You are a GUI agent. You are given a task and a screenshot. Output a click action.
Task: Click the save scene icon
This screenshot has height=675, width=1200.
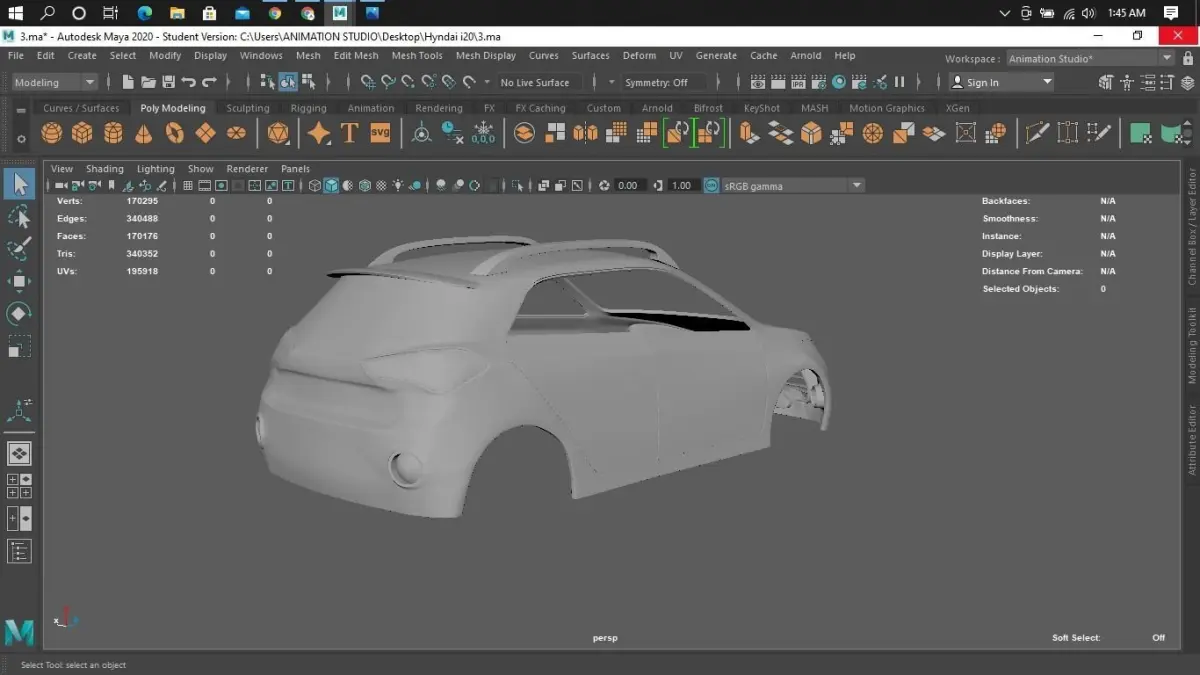click(168, 83)
